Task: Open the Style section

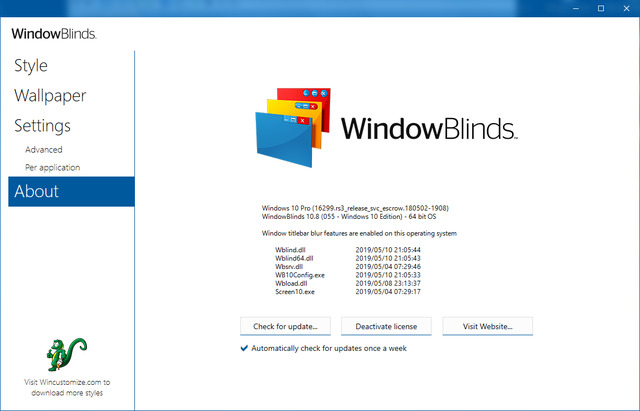Action: click(31, 66)
